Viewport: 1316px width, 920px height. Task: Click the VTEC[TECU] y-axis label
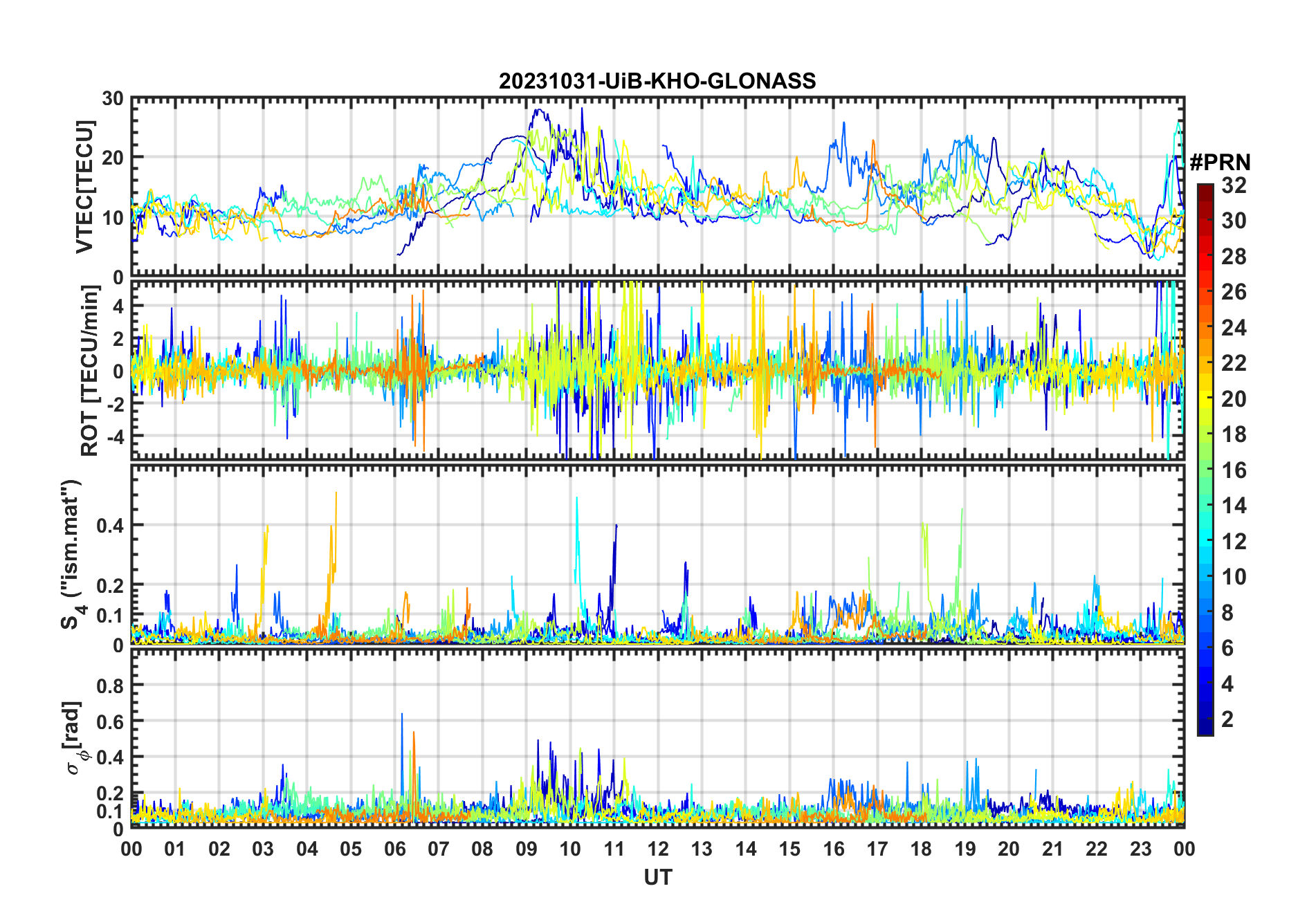pyautogui.click(x=84, y=187)
